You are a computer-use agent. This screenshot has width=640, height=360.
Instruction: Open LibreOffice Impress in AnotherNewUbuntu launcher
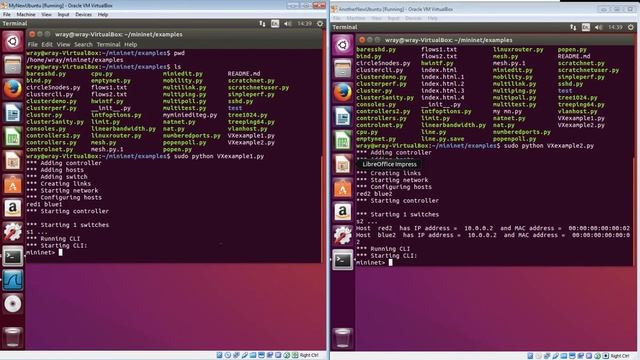[x=343, y=164]
